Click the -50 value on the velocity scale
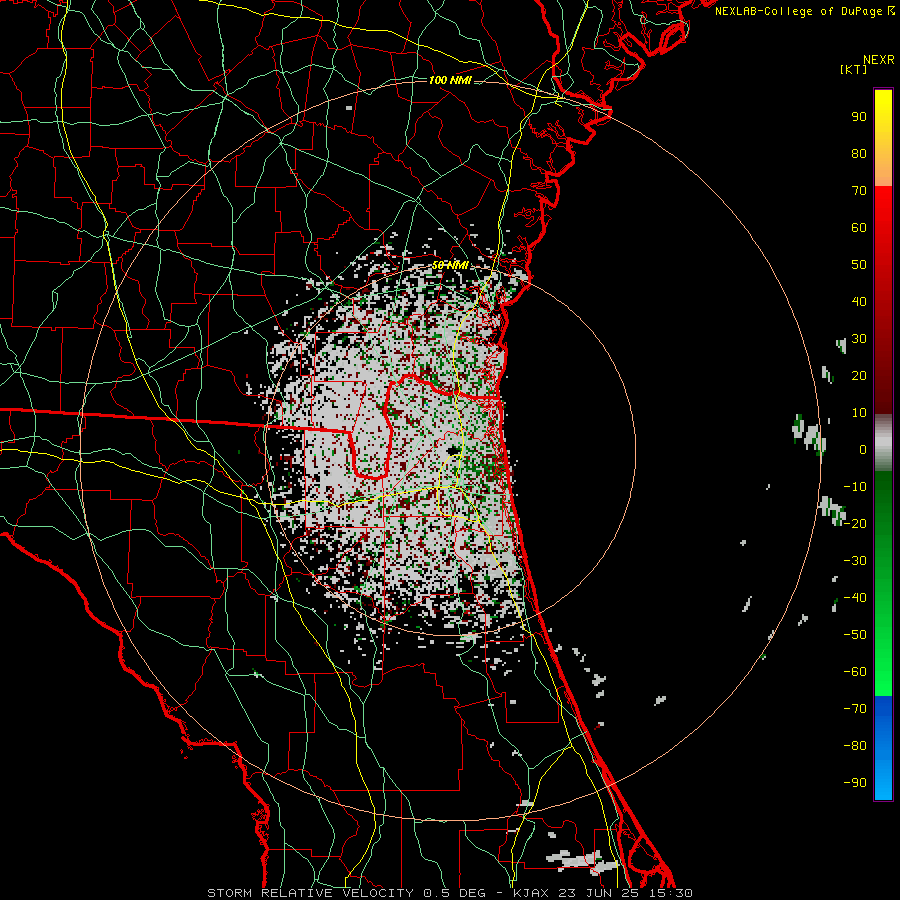900x900 pixels. (855, 635)
